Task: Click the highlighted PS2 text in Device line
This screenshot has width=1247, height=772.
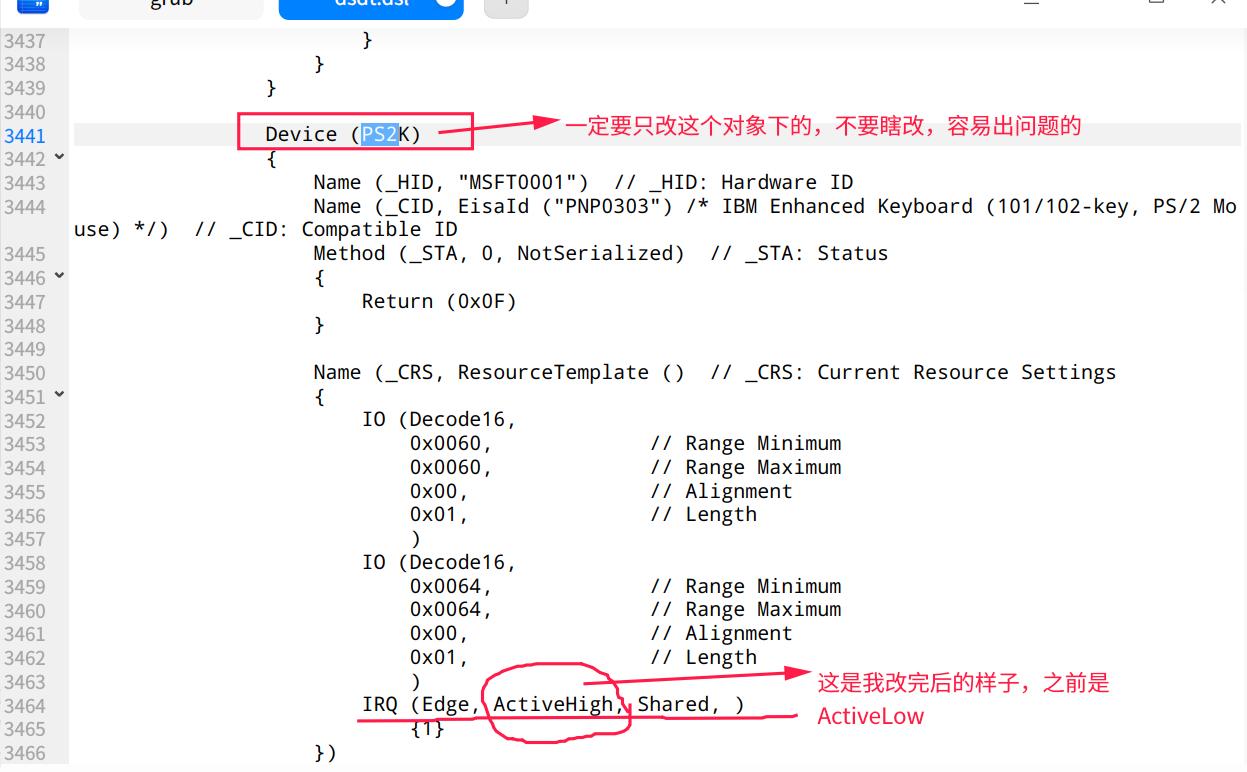Action: [x=380, y=134]
